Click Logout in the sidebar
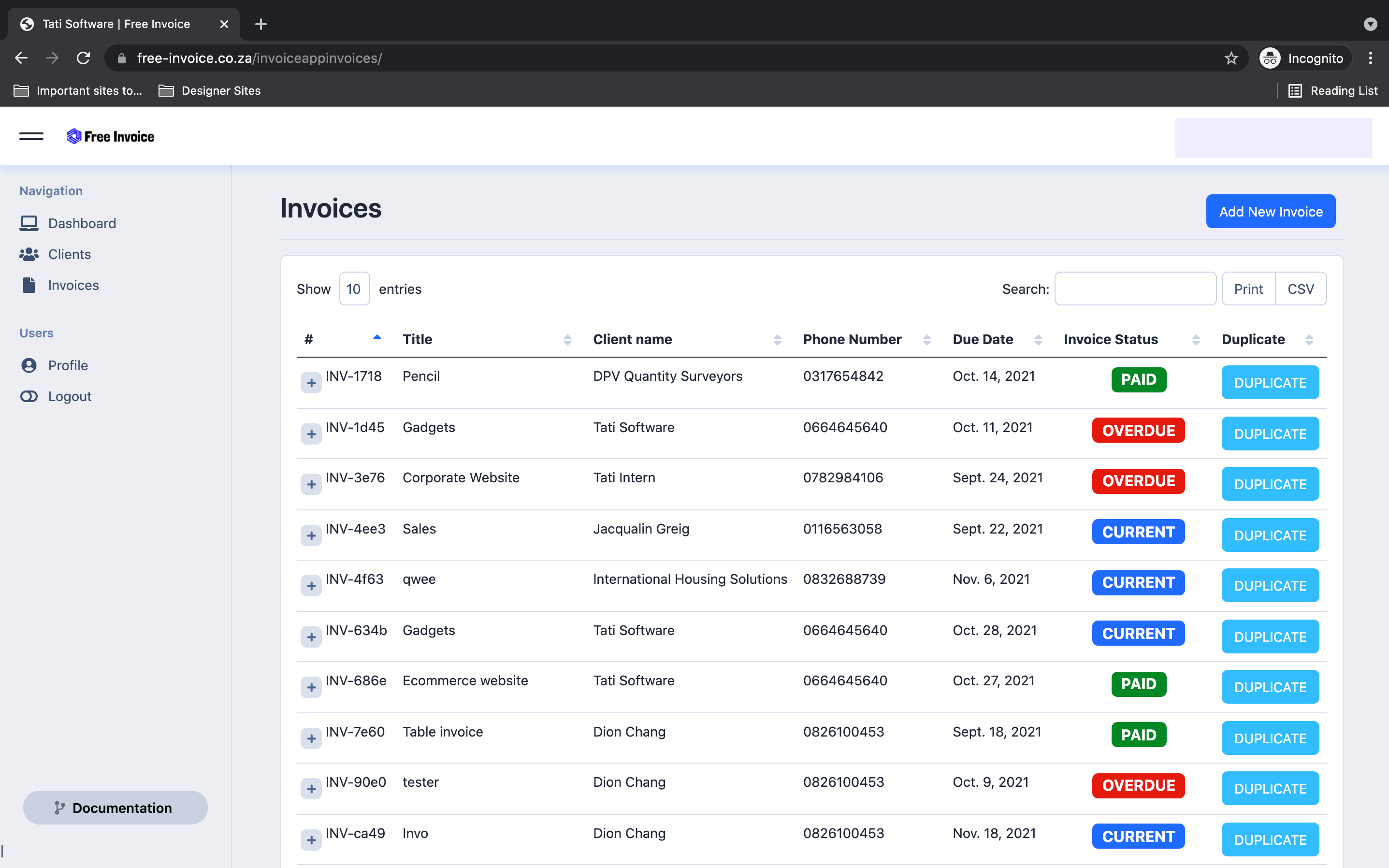 coord(70,396)
